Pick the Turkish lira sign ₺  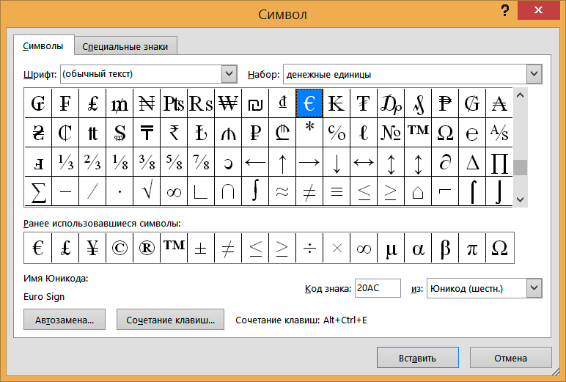pos(201,133)
